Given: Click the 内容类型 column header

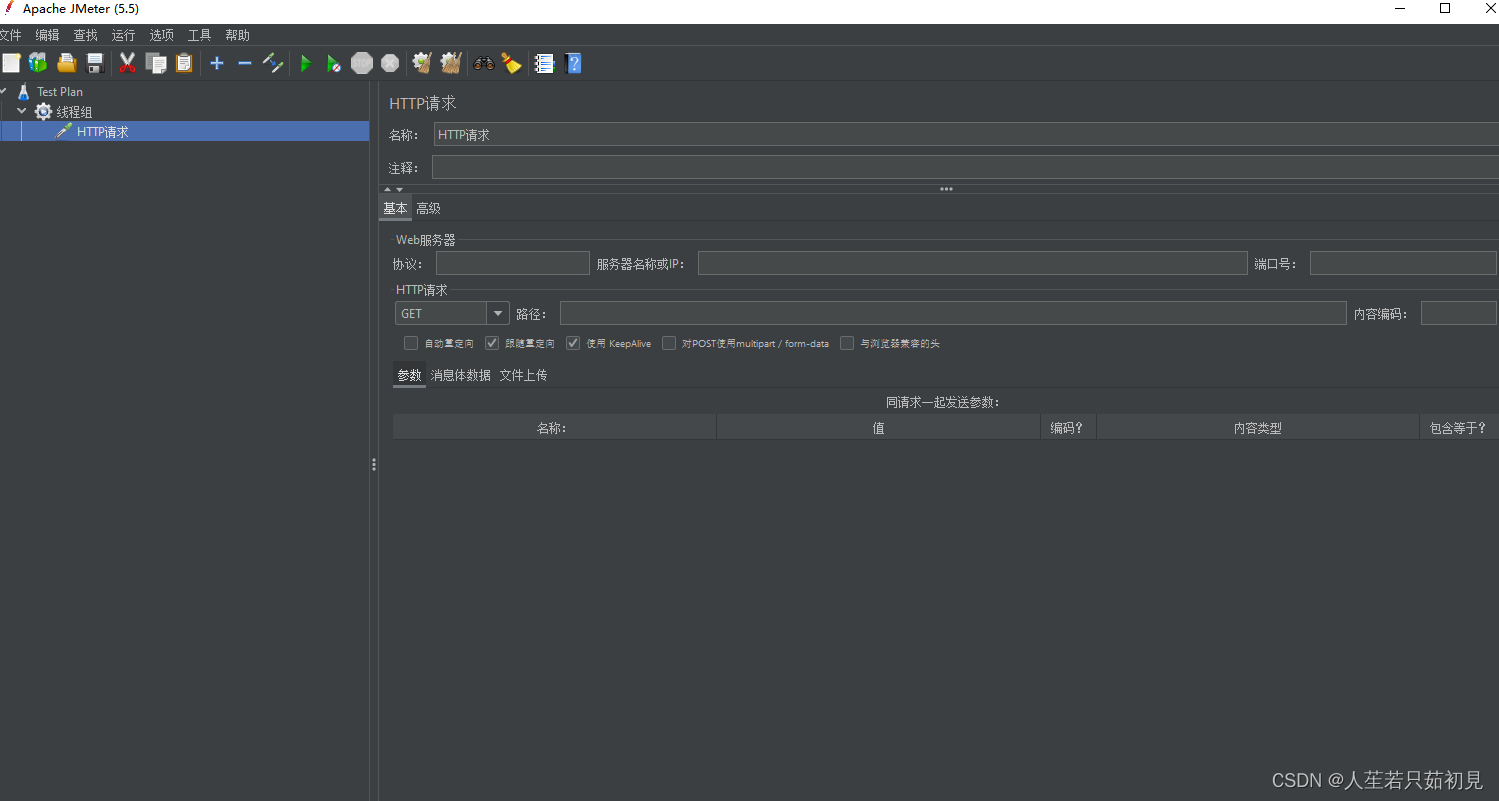Looking at the screenshot, I should click(x=1257, y=428).
